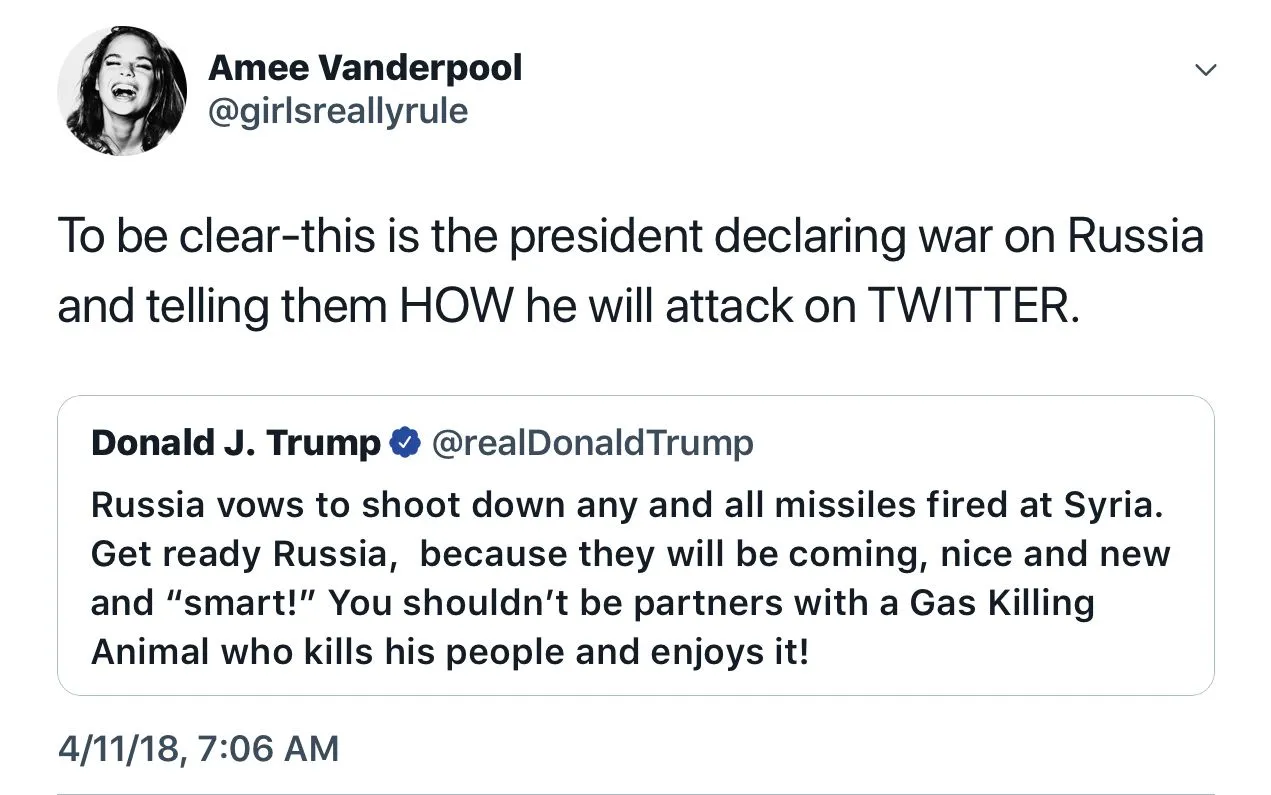Click the Amee Vanderpool display name
1271x795 pixels.
point(365,68)
